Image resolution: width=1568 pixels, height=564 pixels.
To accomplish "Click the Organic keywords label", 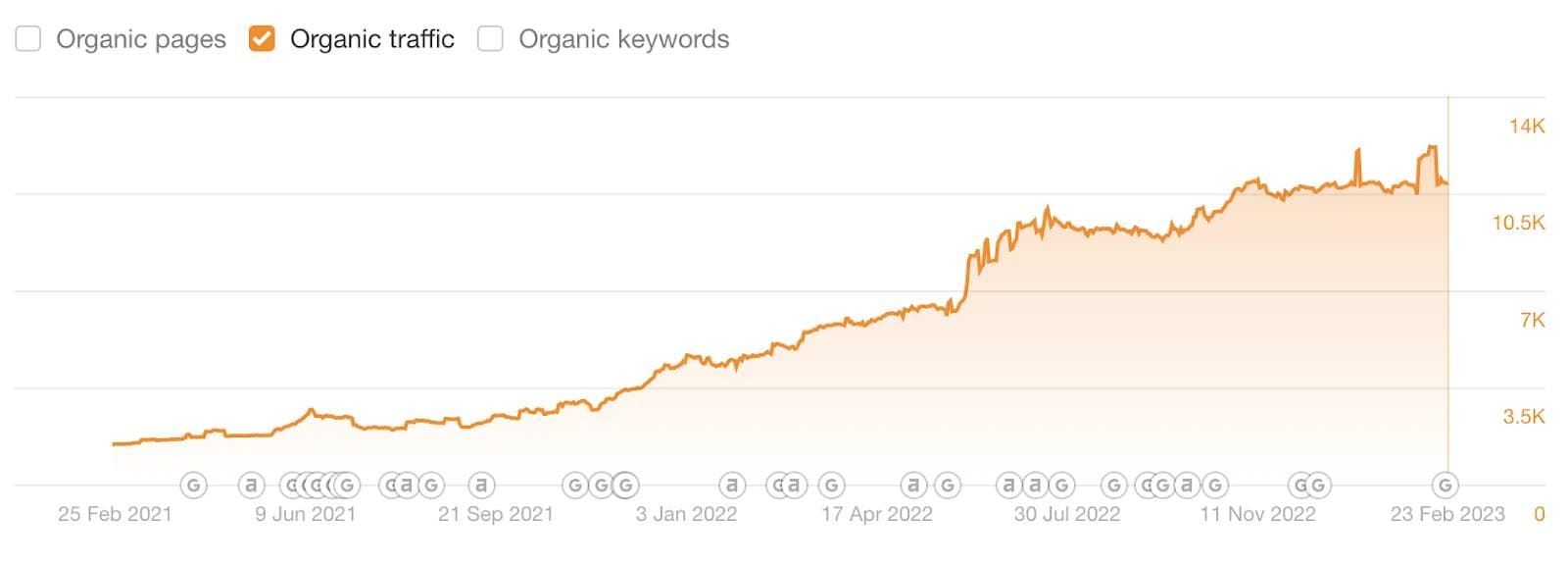I will click(x=624, y=39).
